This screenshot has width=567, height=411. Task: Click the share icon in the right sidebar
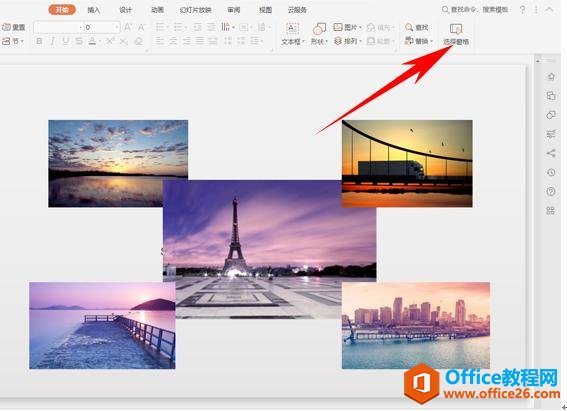tap(551, 153)
